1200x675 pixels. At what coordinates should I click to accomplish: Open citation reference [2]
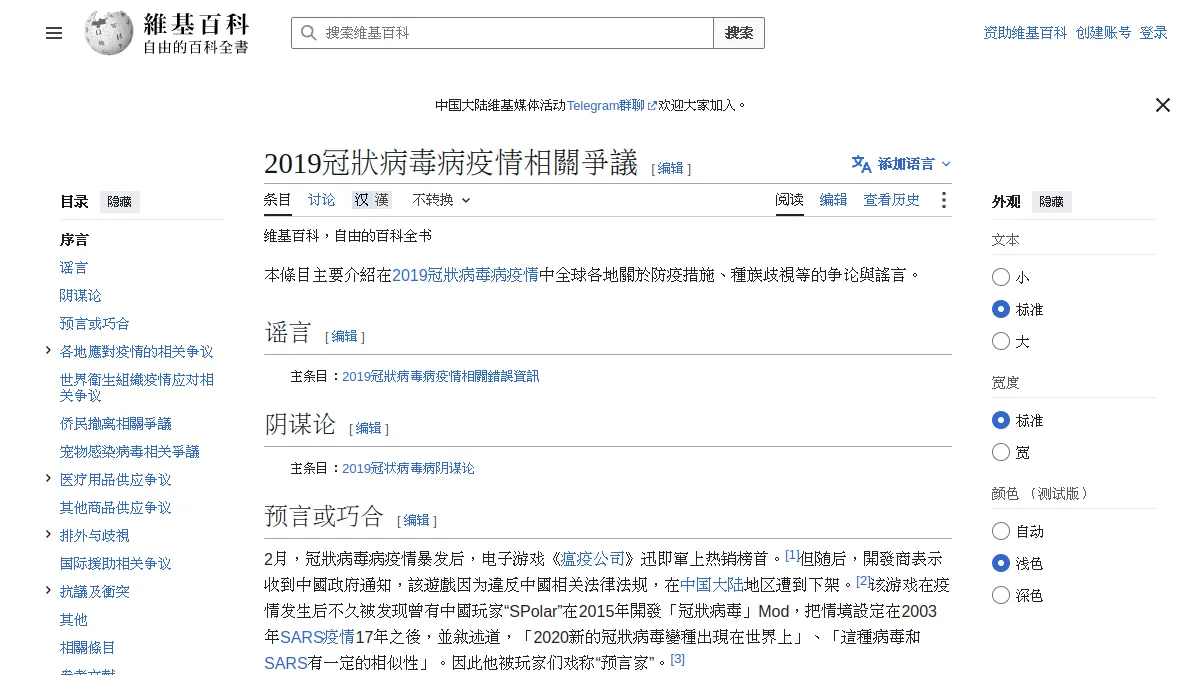click(863, 581)
